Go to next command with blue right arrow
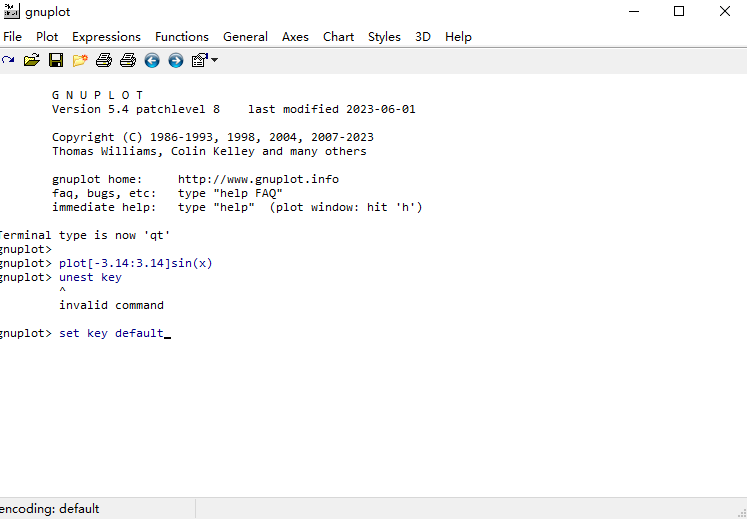Viewport: 747px width, 519px height. coord(176,61)
